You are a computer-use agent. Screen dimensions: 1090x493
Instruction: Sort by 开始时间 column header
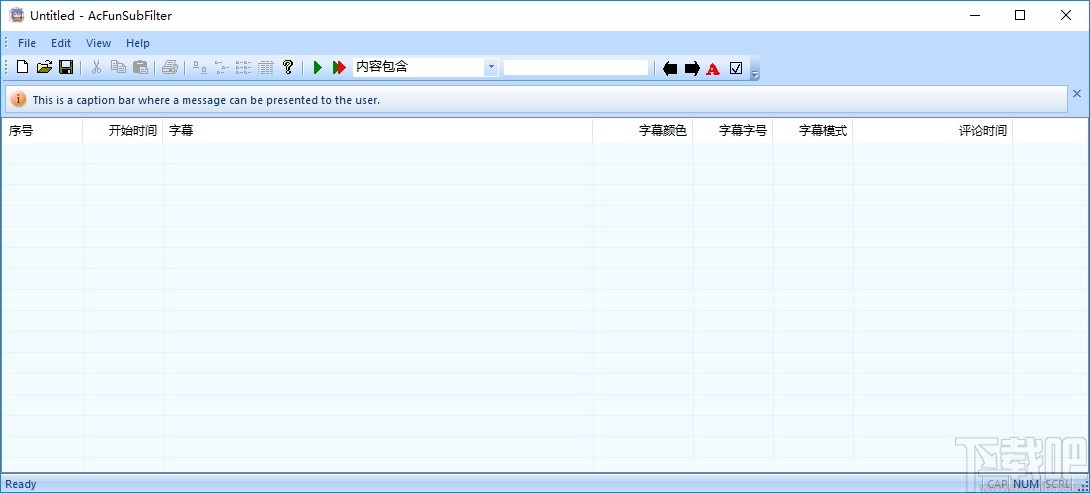coord(123,131)
